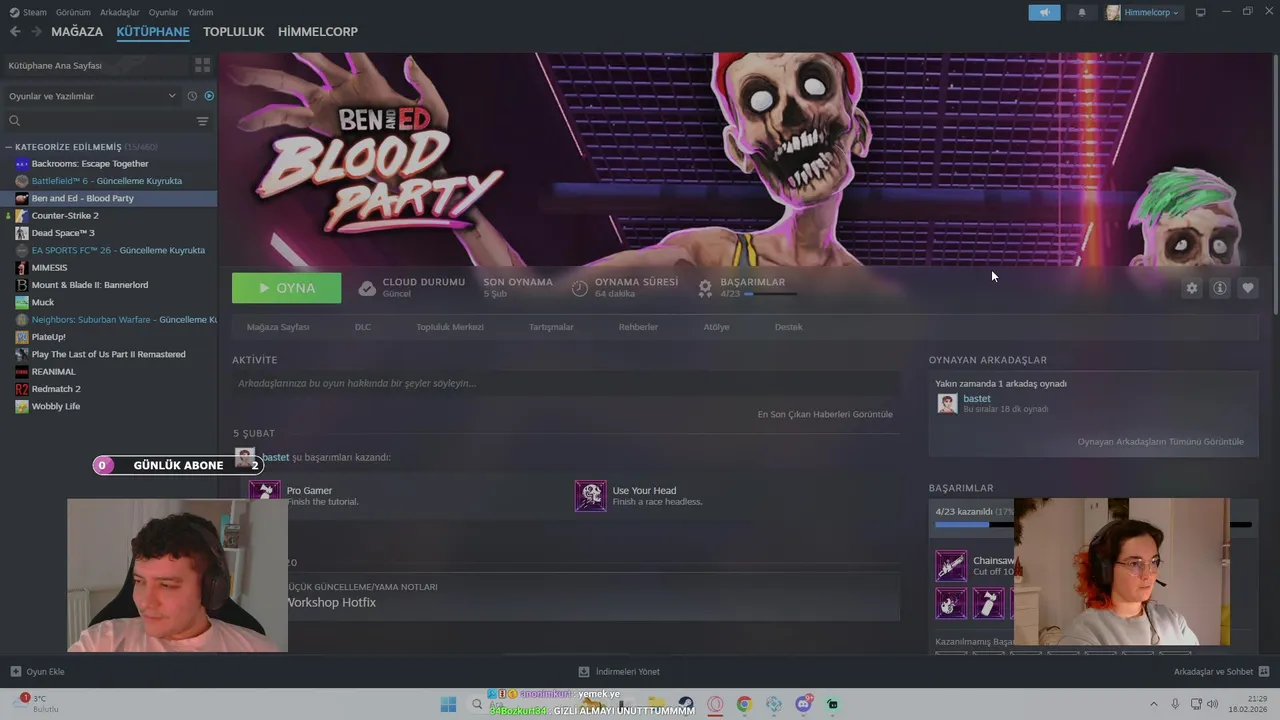Open the Topluluk Merkezi tab
The width and height of the screenshot is (1280, 720).
tap(450, 327)
